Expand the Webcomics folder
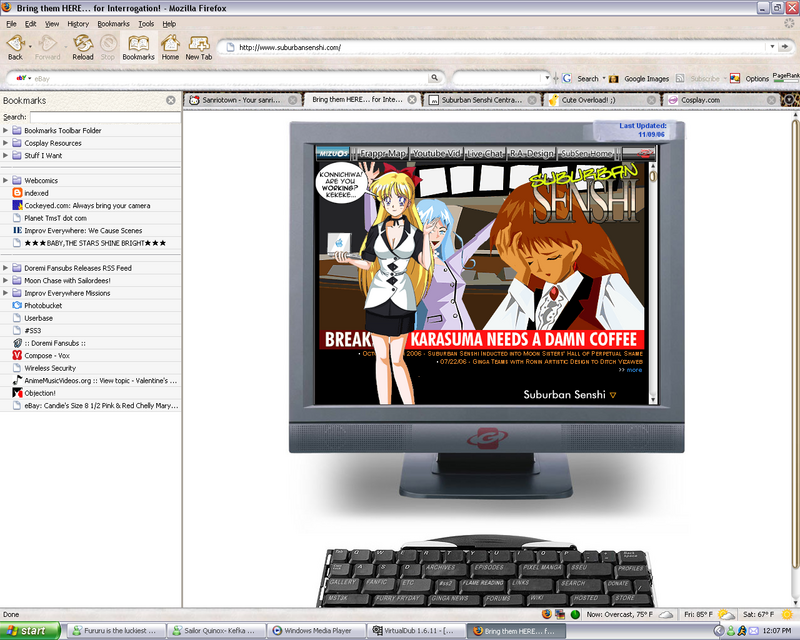 click(6, 180)
